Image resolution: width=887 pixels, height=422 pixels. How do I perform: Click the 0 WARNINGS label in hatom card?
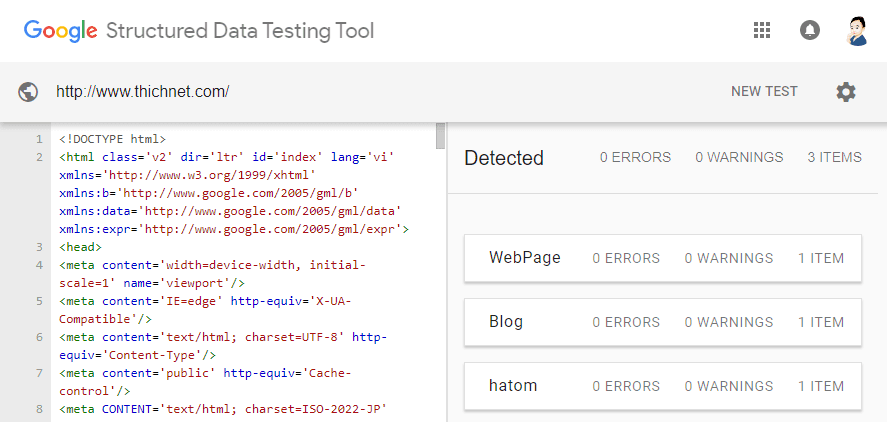click(729, 386)
